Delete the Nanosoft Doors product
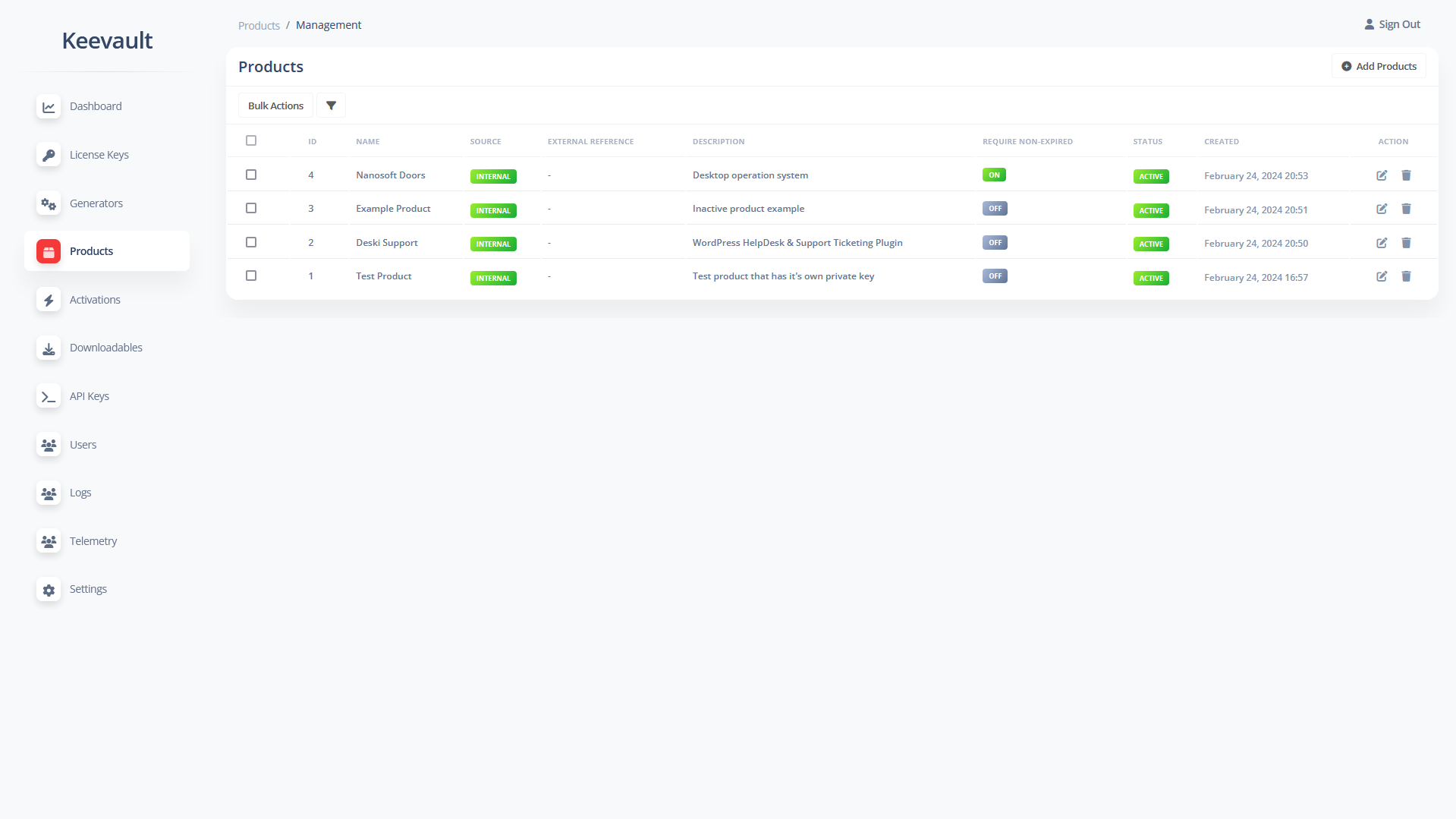The width and height of the screenshot is (1456, 819). point(1406,175)
